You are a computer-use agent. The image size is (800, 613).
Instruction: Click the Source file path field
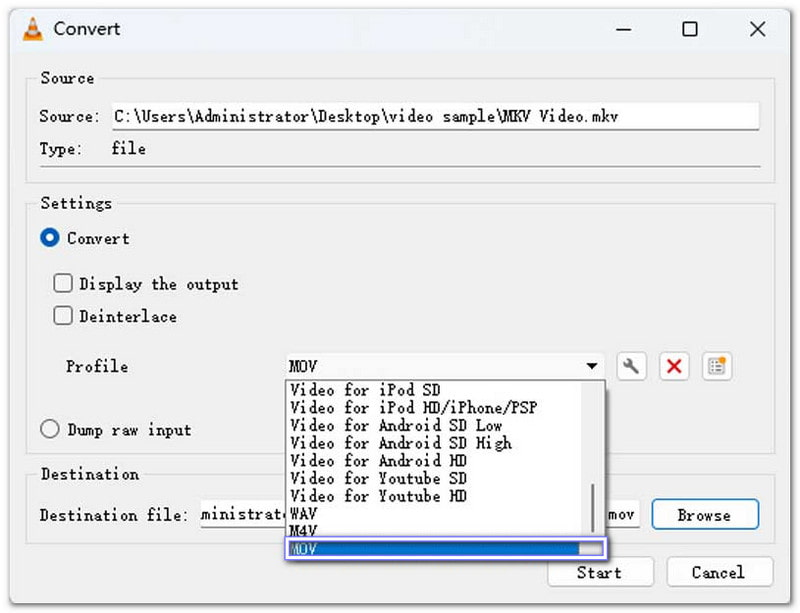pos(435,116)
